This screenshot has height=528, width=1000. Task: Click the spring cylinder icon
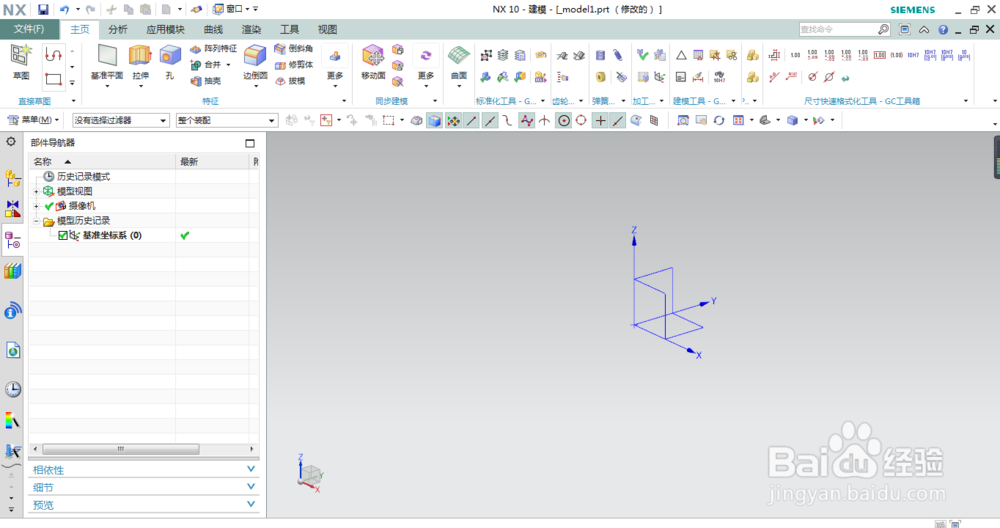point(600,55)
